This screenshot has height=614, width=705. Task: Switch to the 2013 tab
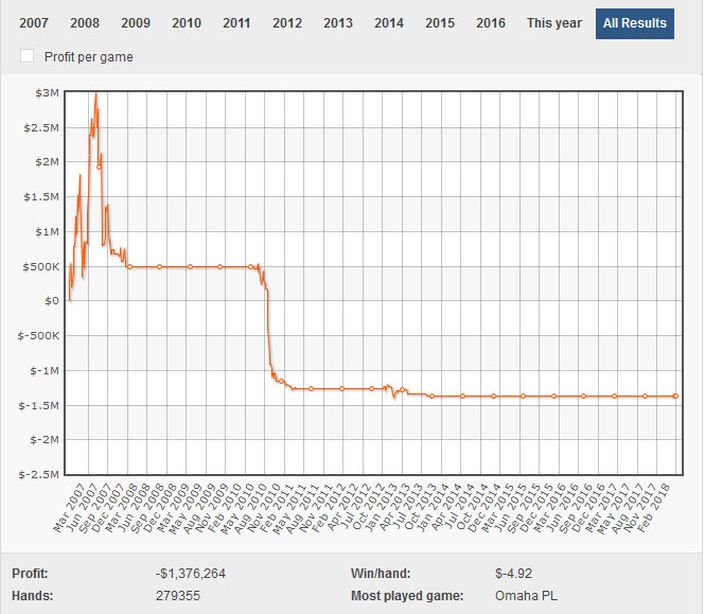(338, 23)
